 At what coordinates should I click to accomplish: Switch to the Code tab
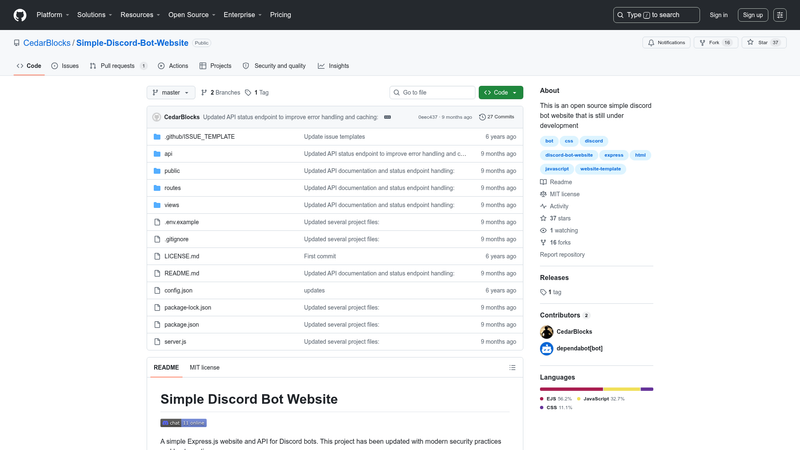[29, 66]
